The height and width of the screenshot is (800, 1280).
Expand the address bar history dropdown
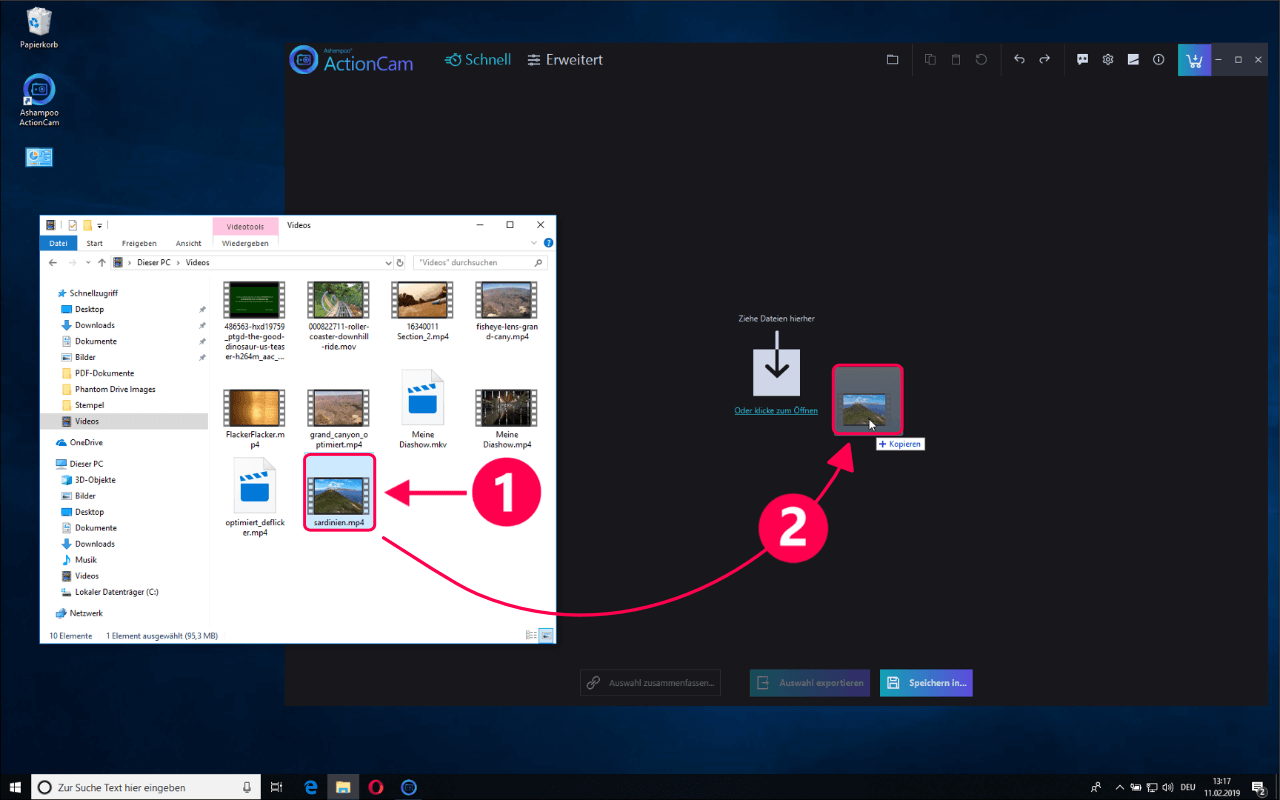click(x=388, y=263)
